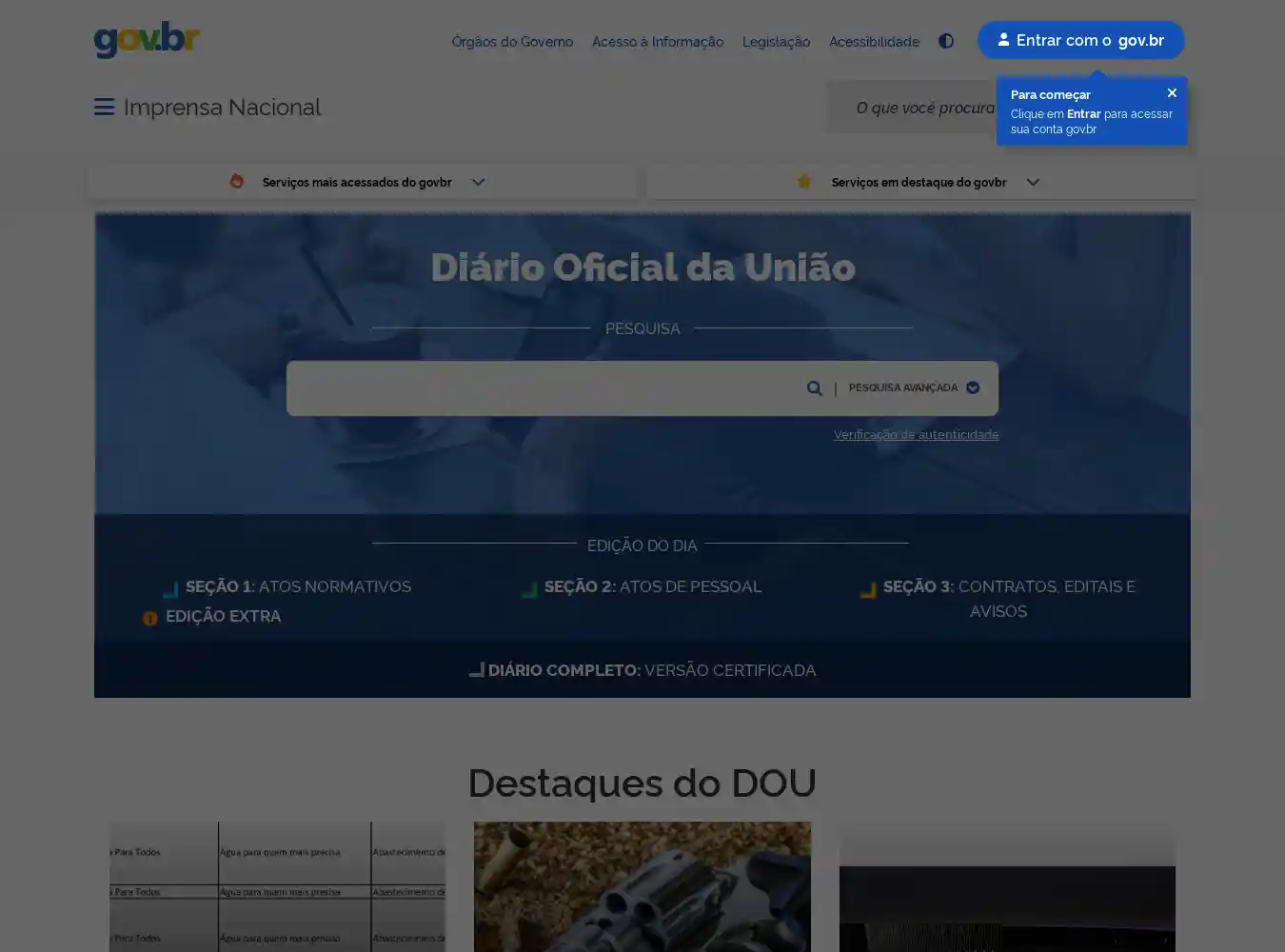
Task: Click the O que você procura search field
Action: pyautogui.click(x=912, y=108)
